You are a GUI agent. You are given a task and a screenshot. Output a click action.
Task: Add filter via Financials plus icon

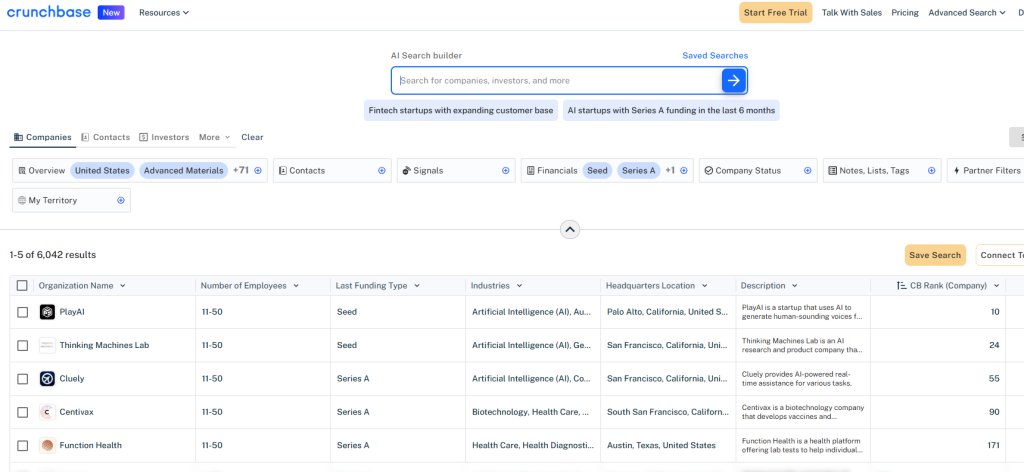pos(684,170)
